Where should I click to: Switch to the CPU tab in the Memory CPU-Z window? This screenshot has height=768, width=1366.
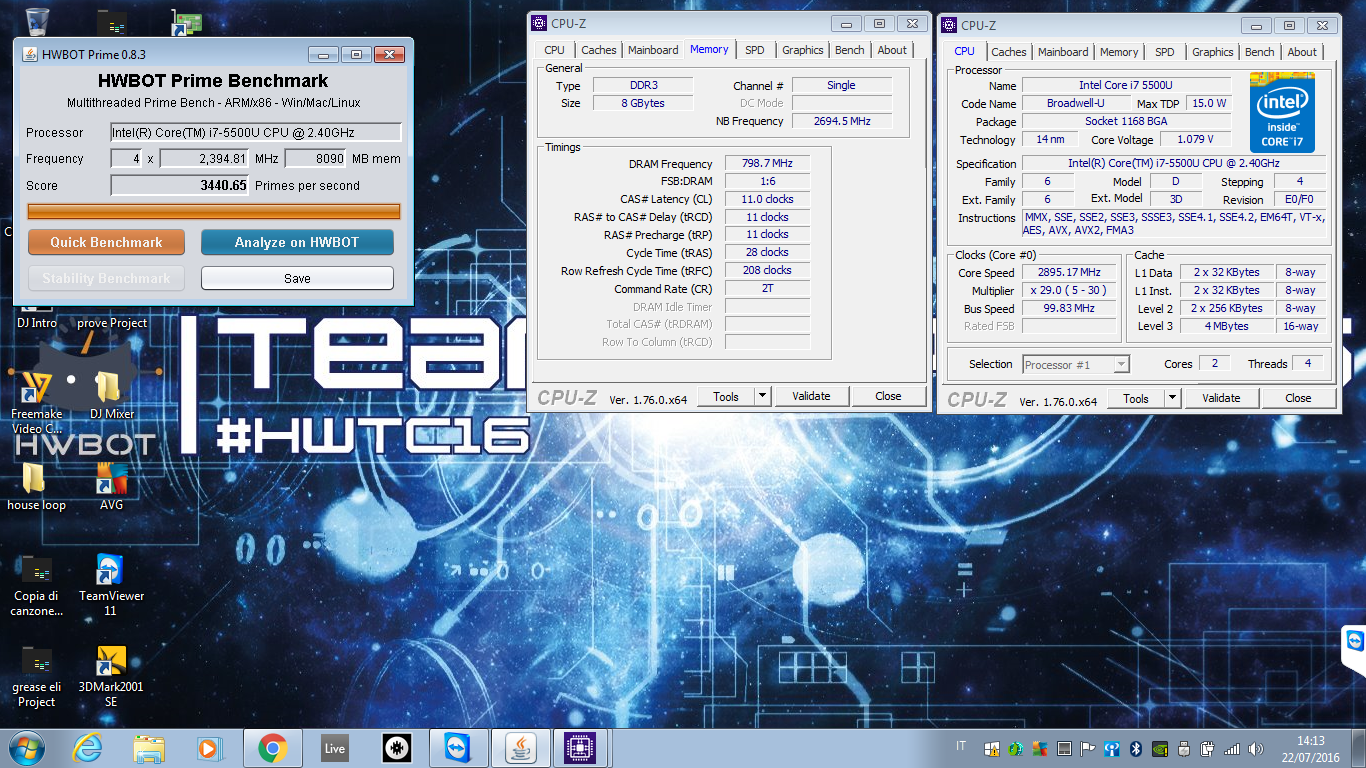tap(554, 50)
